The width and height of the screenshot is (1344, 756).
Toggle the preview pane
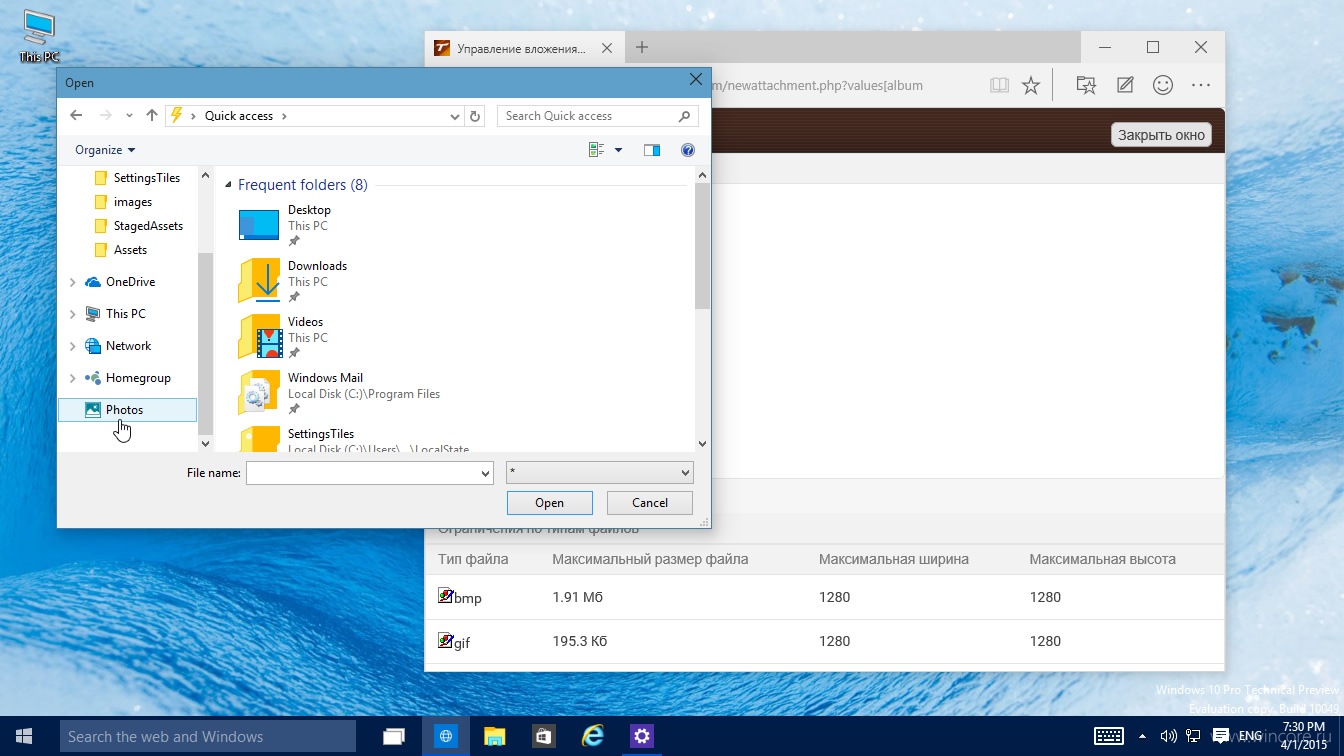tap(652, 150)
